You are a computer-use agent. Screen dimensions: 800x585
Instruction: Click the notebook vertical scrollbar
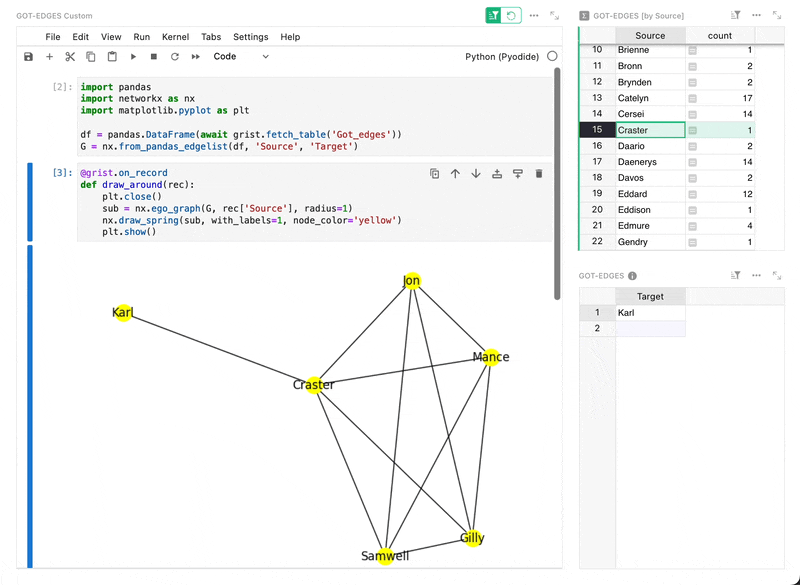pyautogui.click(x=557, y=180)
